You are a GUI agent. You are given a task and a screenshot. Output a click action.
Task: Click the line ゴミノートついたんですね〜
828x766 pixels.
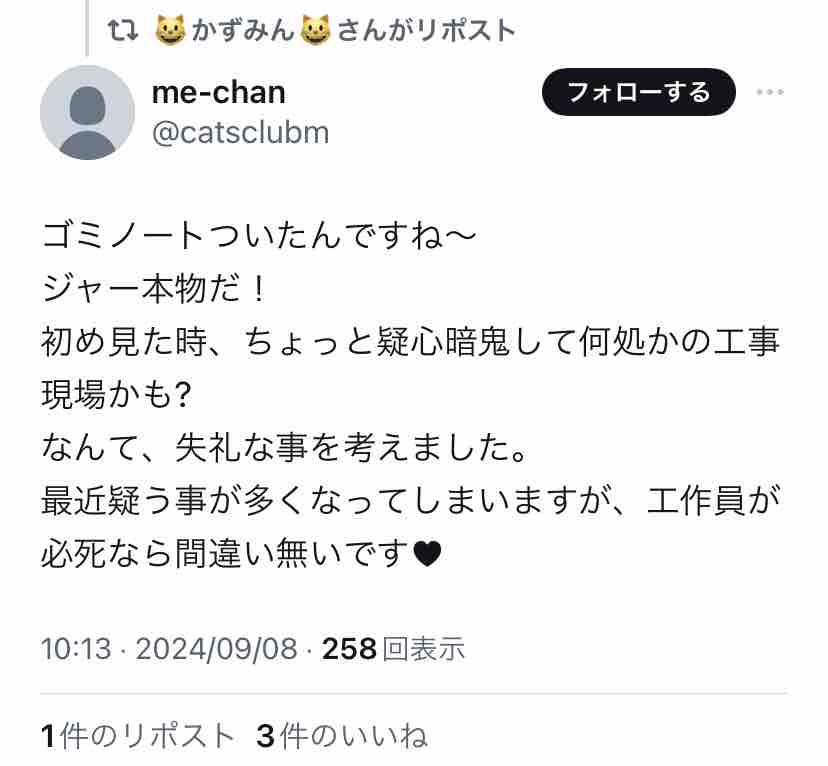tap(250, 237)
